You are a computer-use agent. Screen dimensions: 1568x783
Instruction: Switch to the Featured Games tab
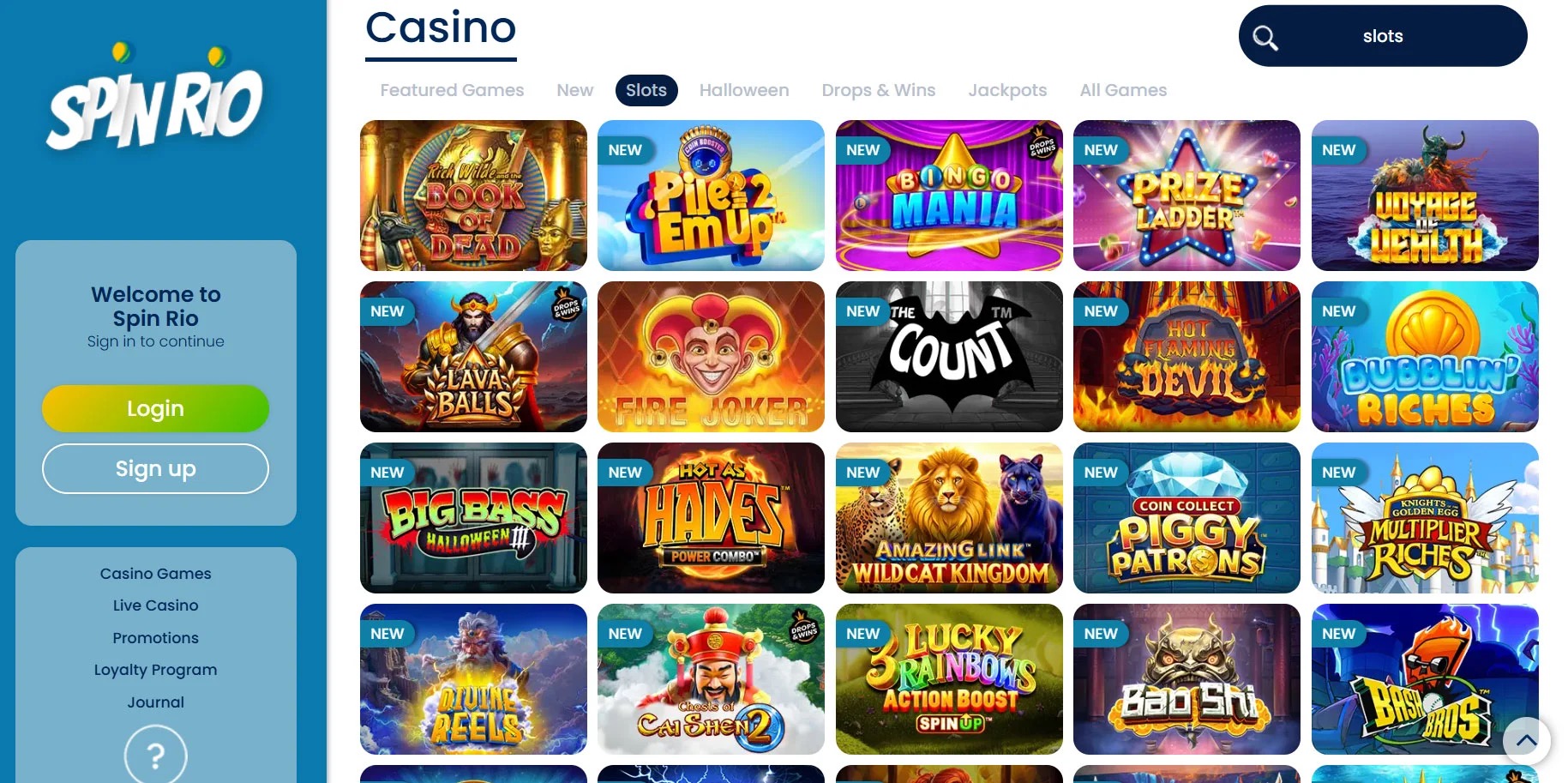coord(452,90)
